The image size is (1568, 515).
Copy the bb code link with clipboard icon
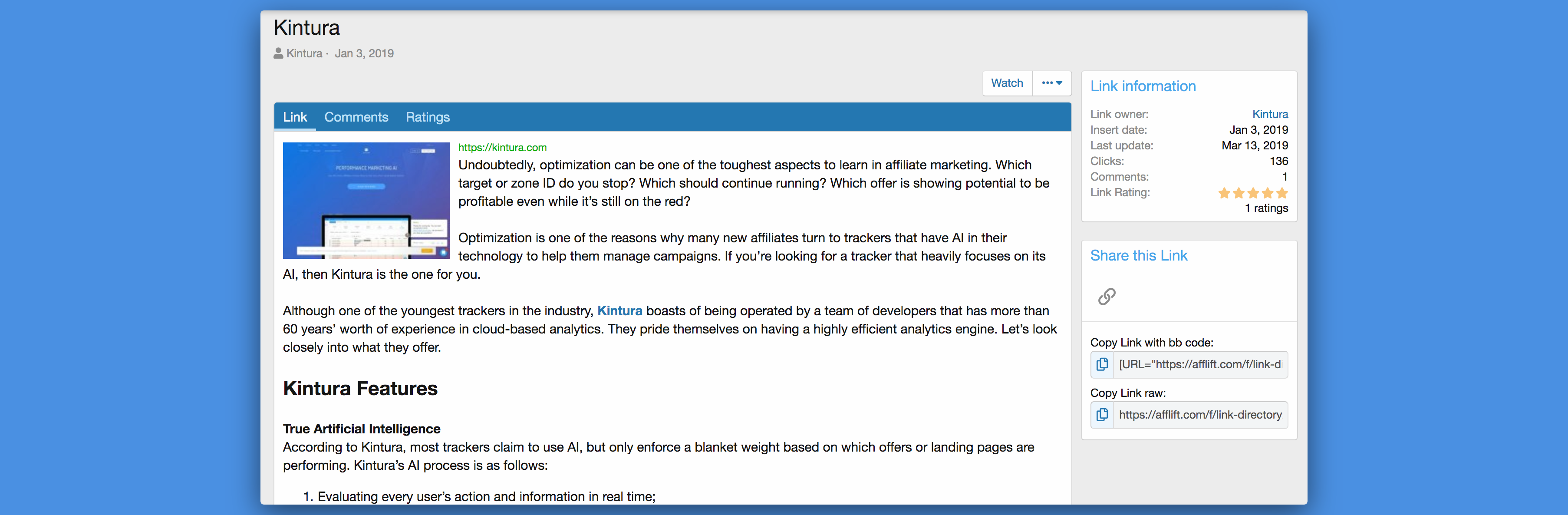click(x=1102, y=365)
